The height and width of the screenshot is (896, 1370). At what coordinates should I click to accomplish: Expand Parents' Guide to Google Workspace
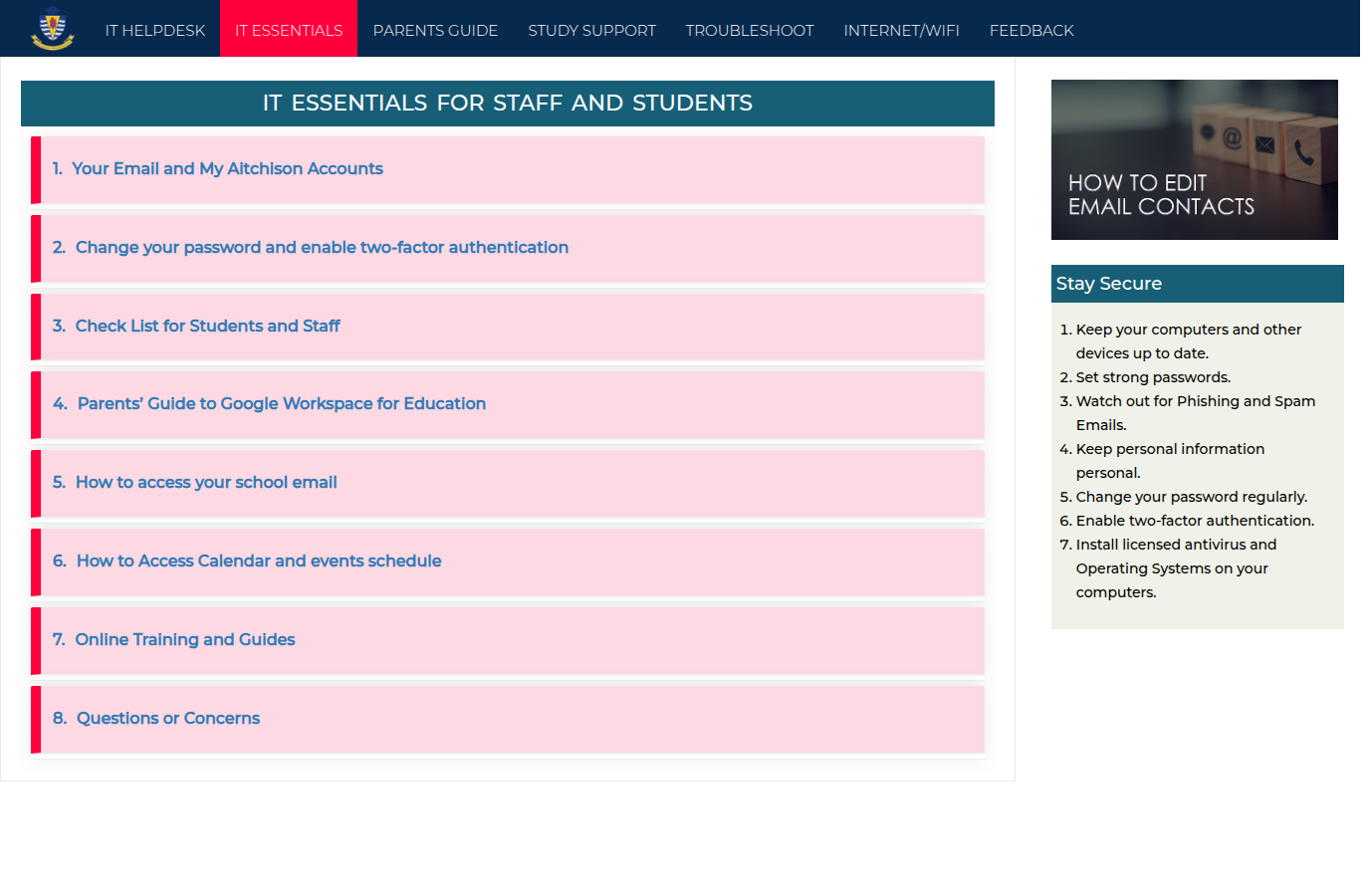pos(508,404)
